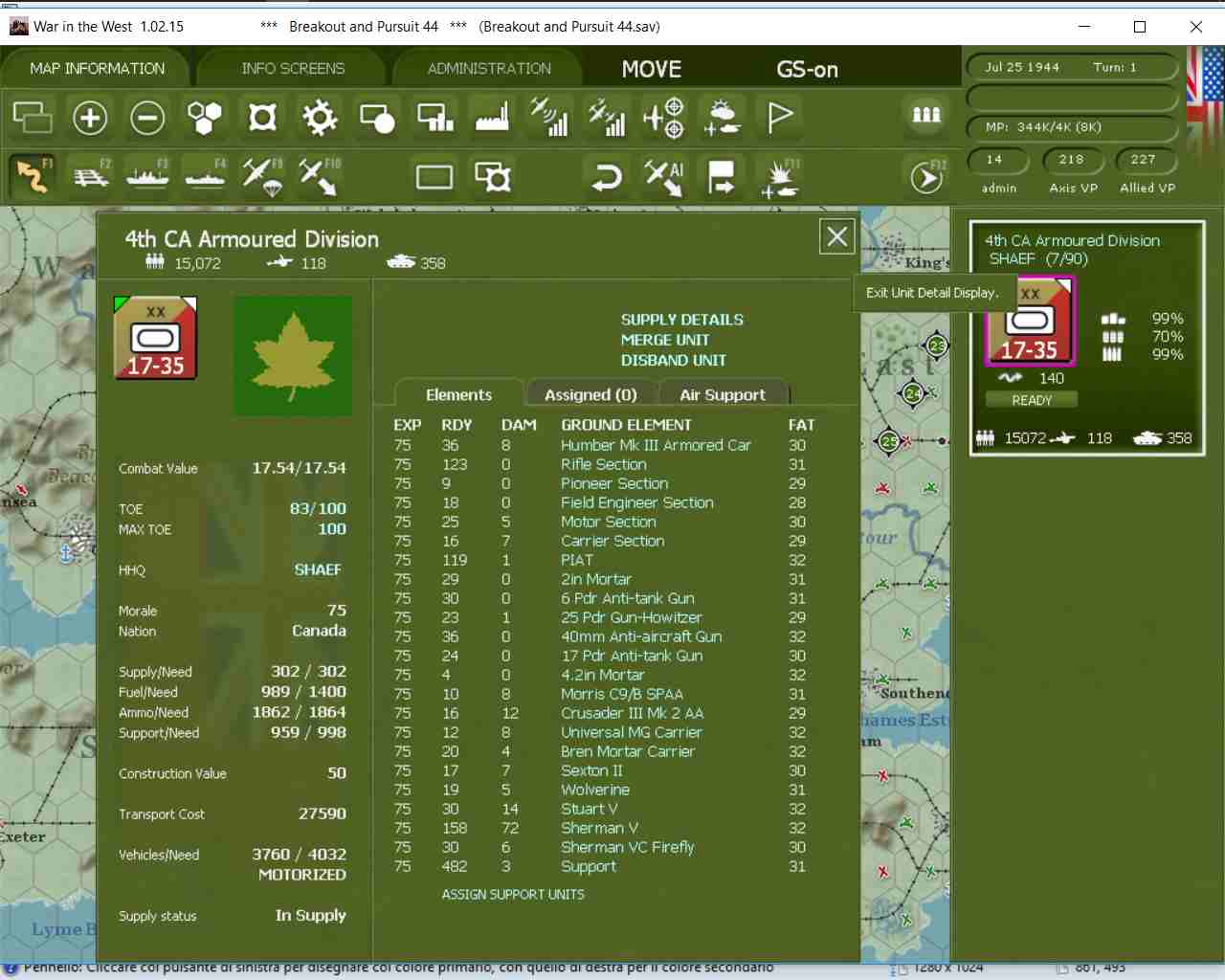The image size is (1225, 980).
Task: Open the Sherman V ground element
Action: [600, 828]
